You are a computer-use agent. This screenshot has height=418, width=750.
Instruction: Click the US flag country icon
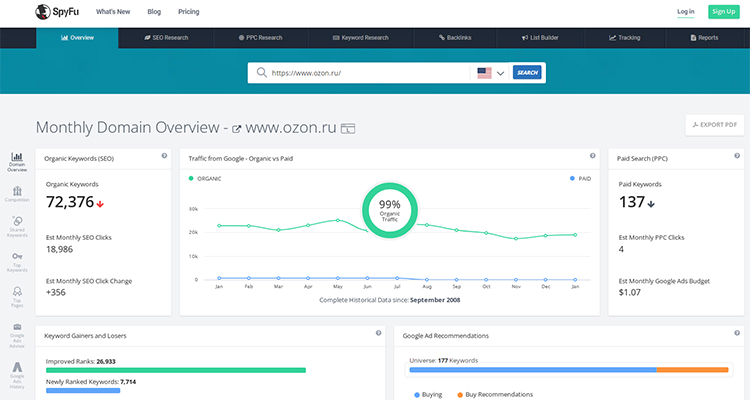click(x=484, y=73)
